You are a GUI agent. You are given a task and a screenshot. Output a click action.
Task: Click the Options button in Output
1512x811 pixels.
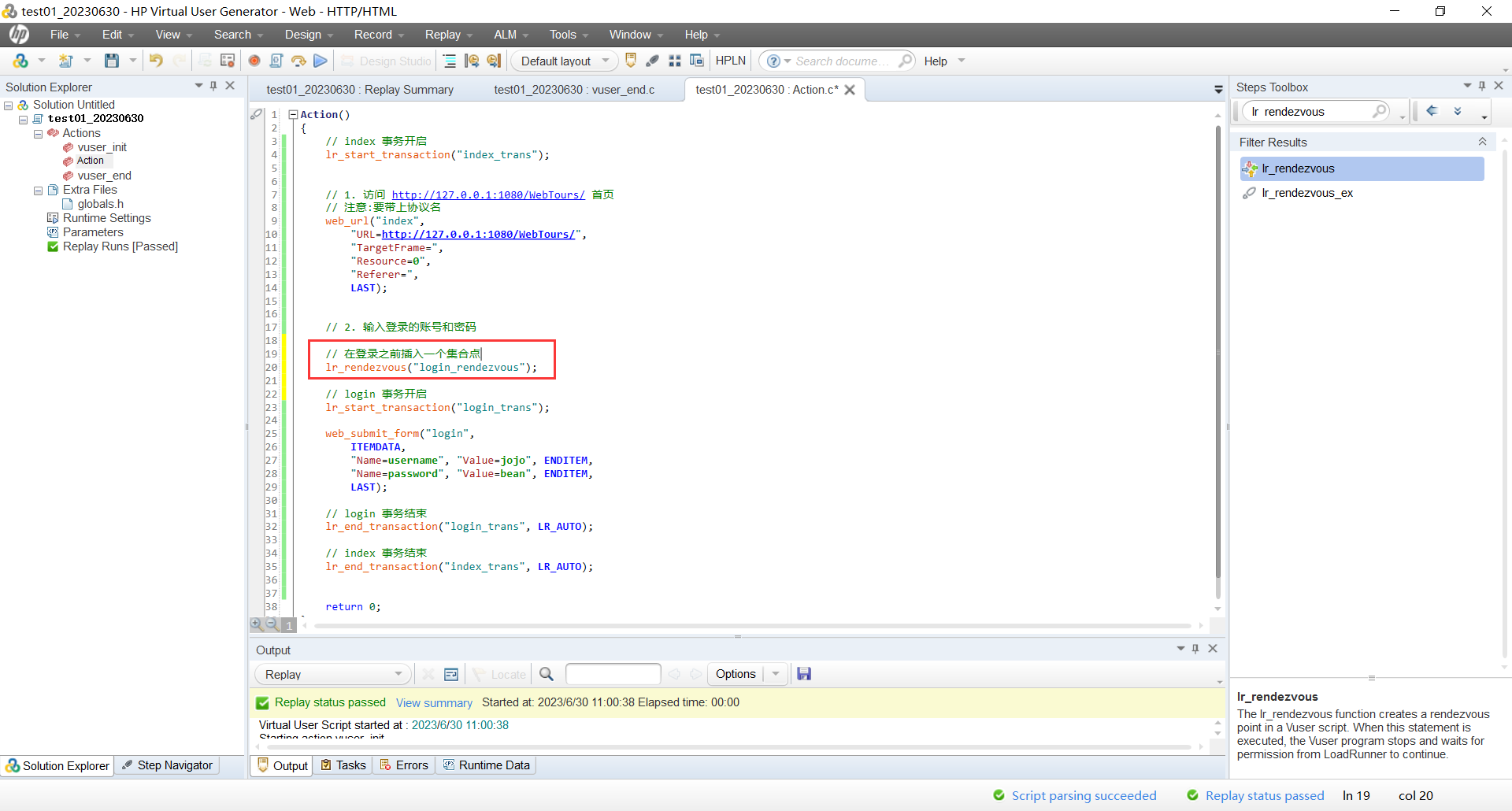click(736, 674)
